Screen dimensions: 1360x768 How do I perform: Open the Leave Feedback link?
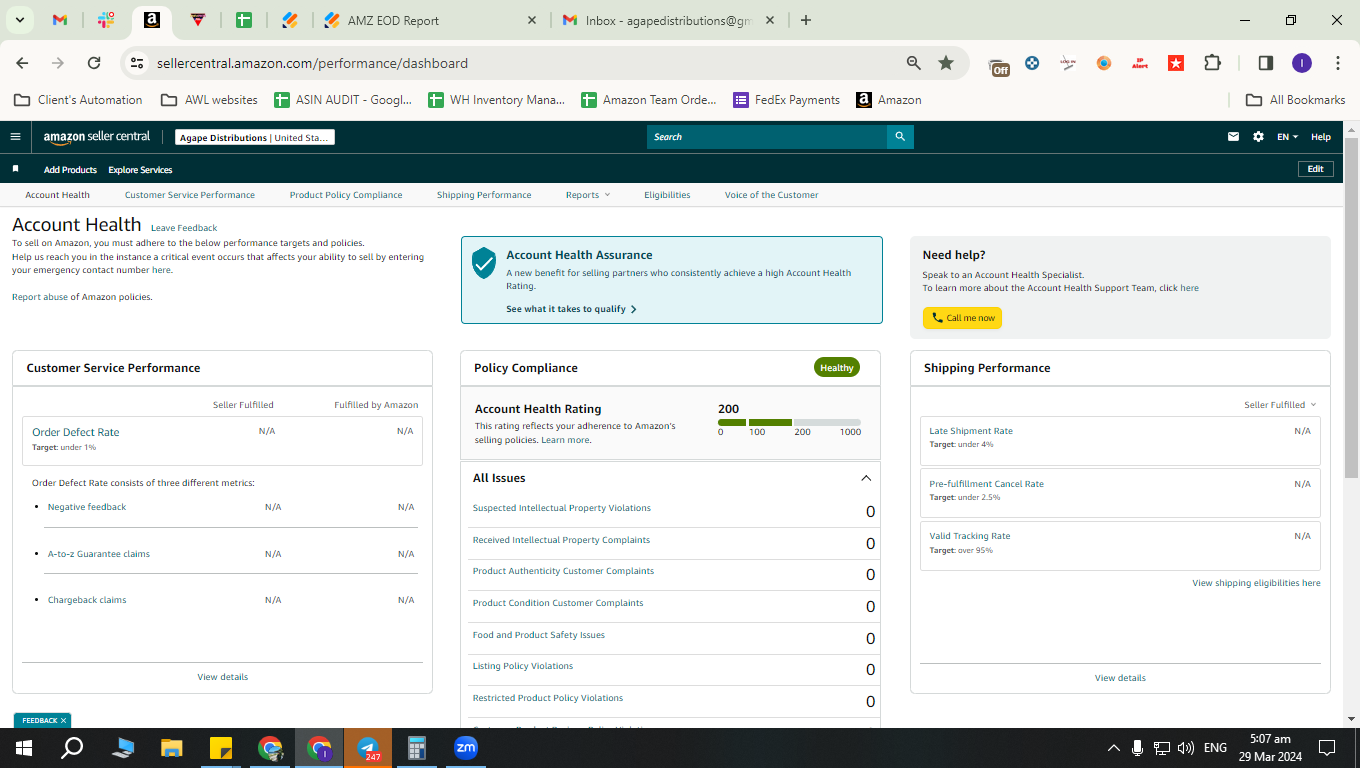coord(184,228)
